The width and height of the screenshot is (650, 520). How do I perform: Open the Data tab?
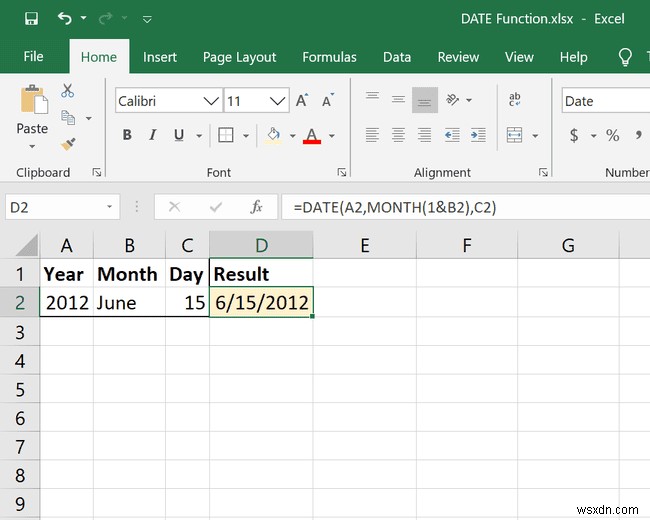point(397,57)
